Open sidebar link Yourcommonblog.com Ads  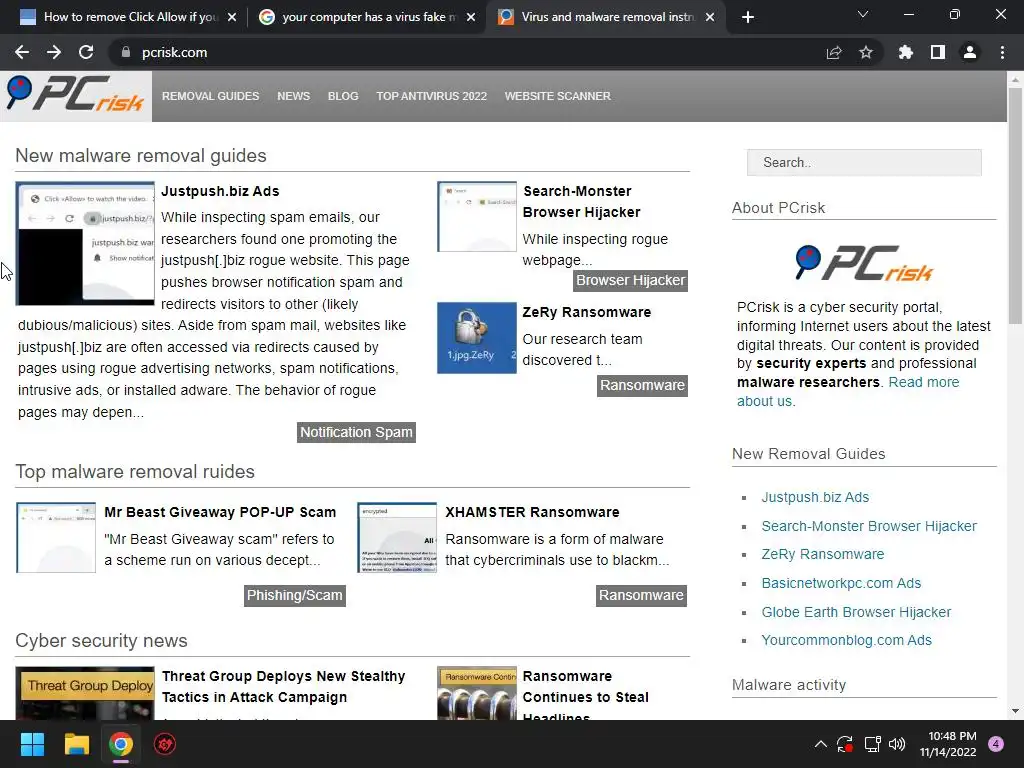[846, 640]
